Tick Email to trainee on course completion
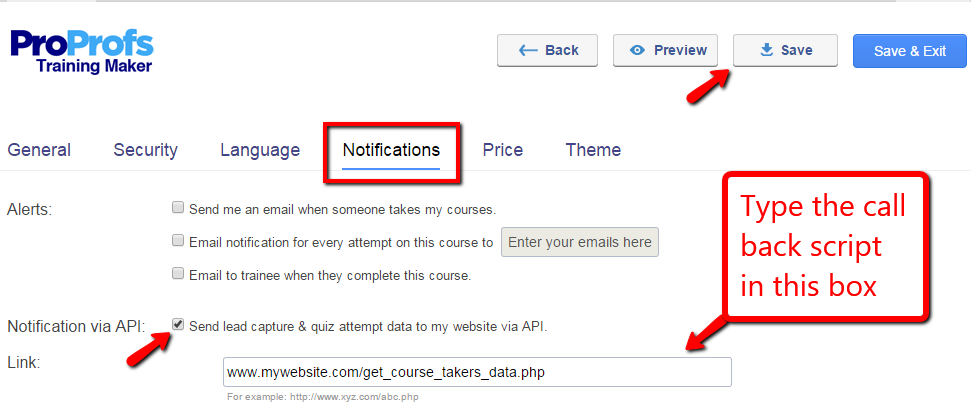 click(x=178, y=273)
